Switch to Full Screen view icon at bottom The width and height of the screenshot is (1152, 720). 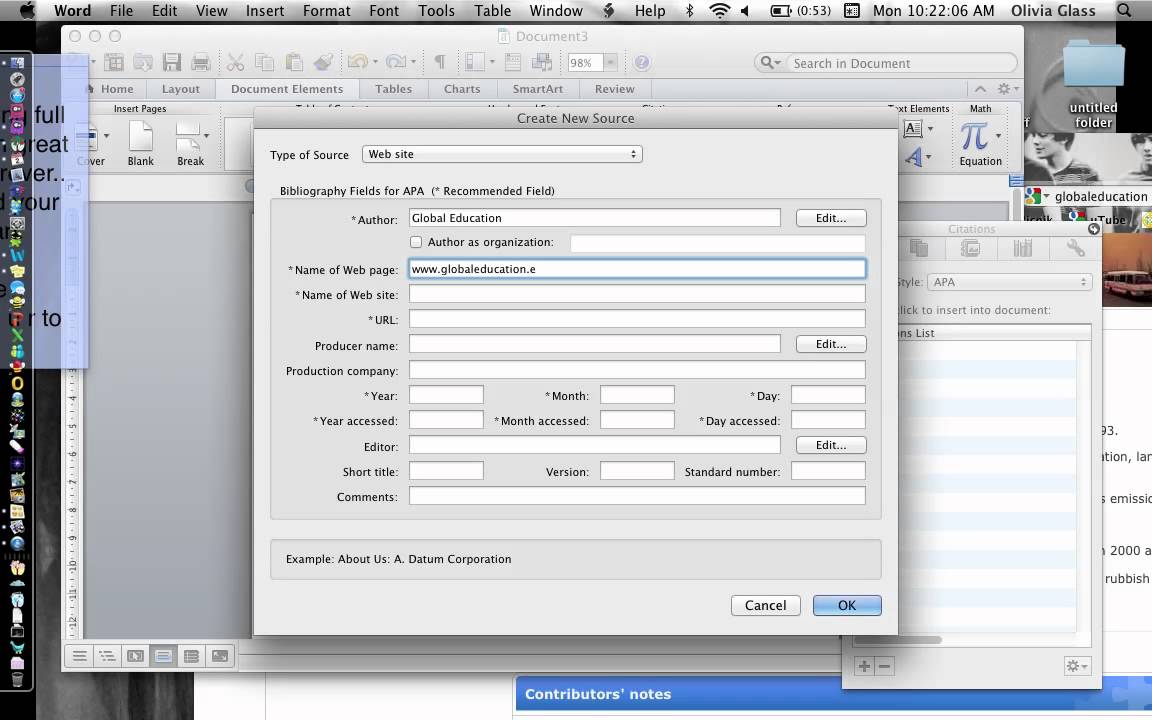tap(220, 656)
